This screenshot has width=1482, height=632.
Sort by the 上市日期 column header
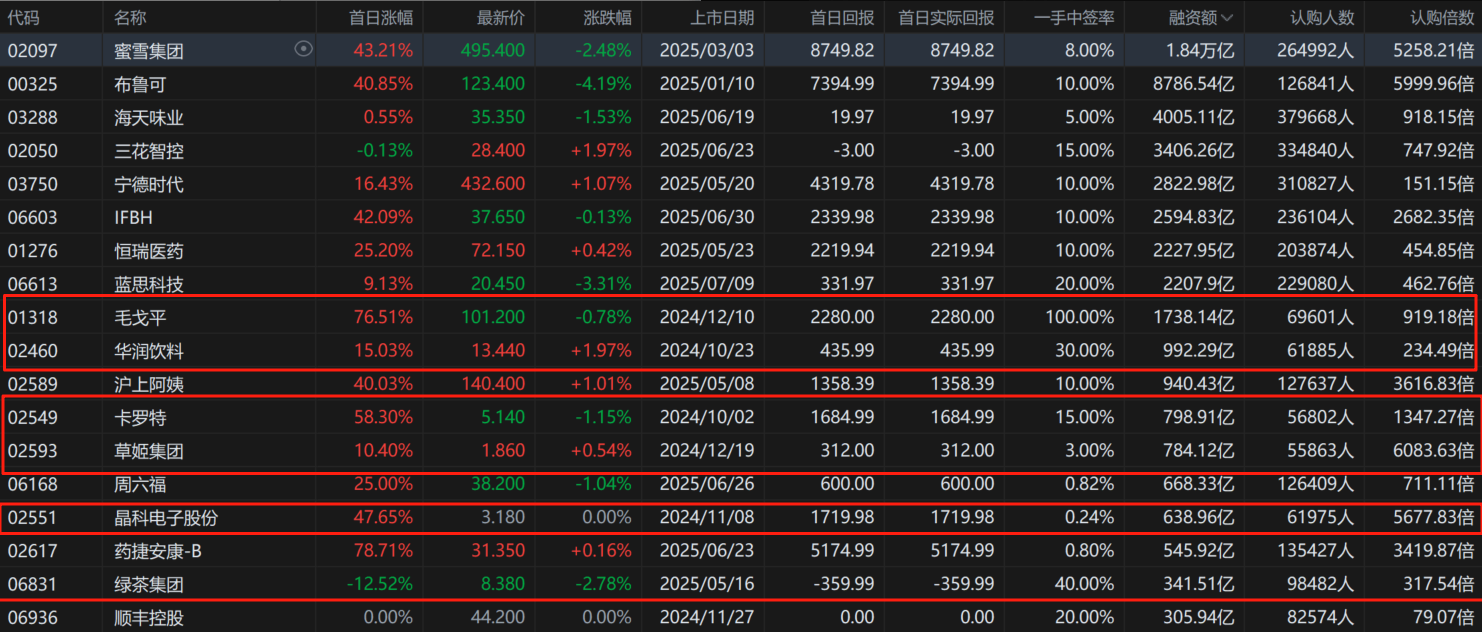click(x=722, y=17)
